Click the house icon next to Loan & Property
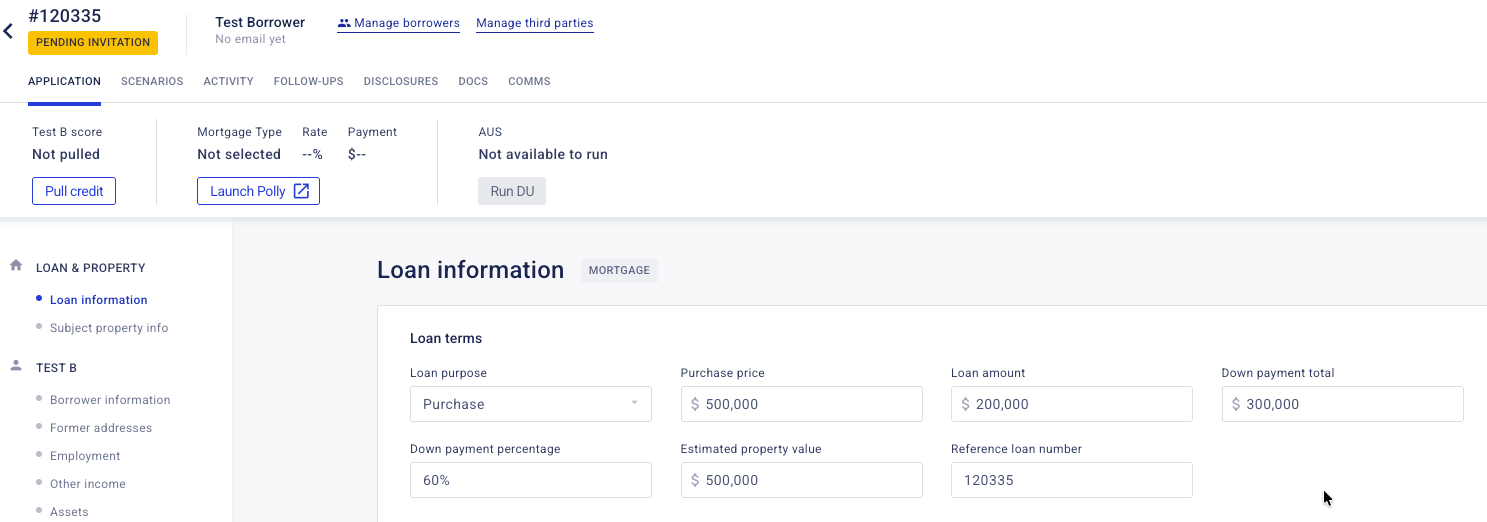The height and width of the screenshot is (522, 1487). (x=16, y=266)
